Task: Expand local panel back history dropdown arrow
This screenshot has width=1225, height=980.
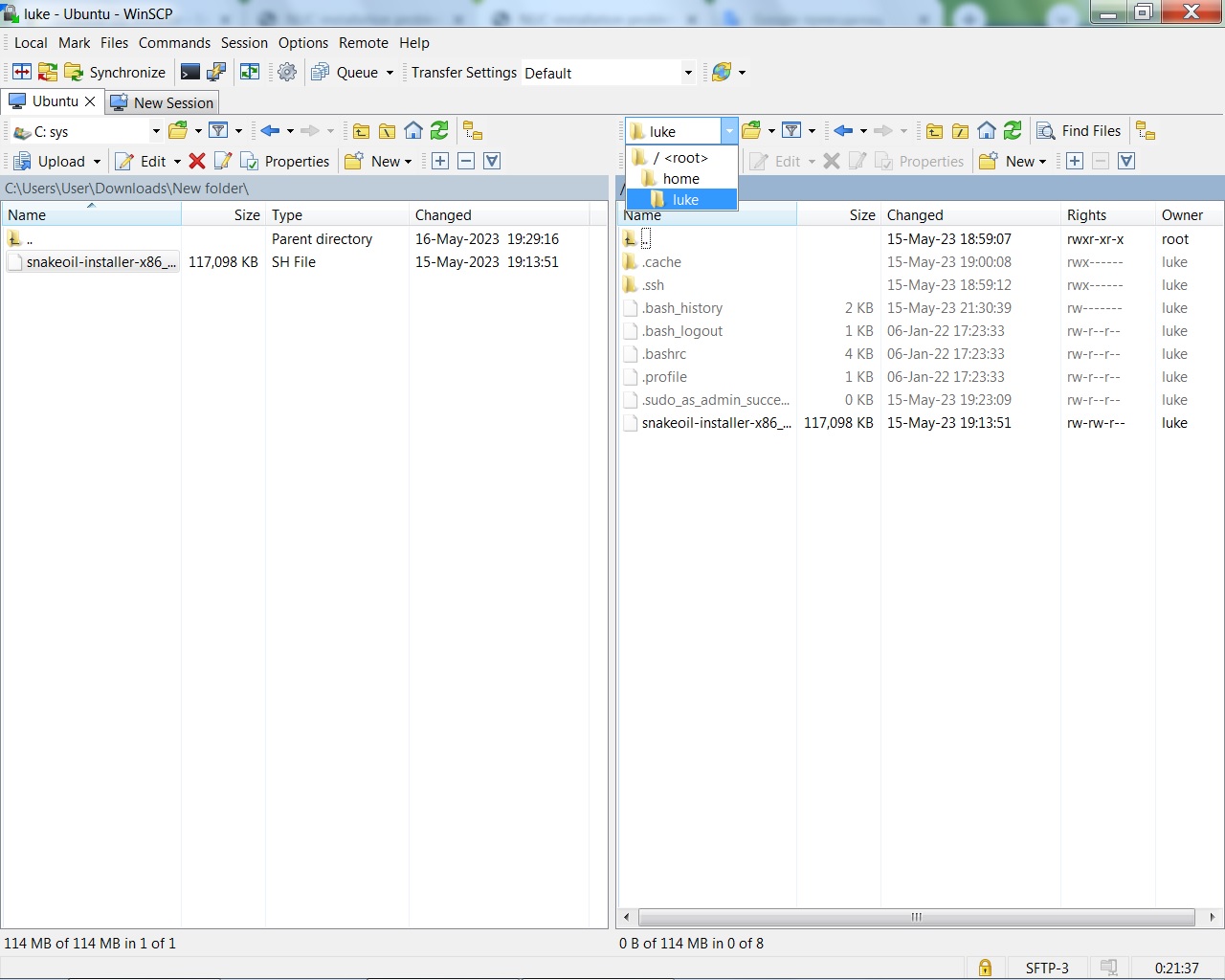Action: 290,131
